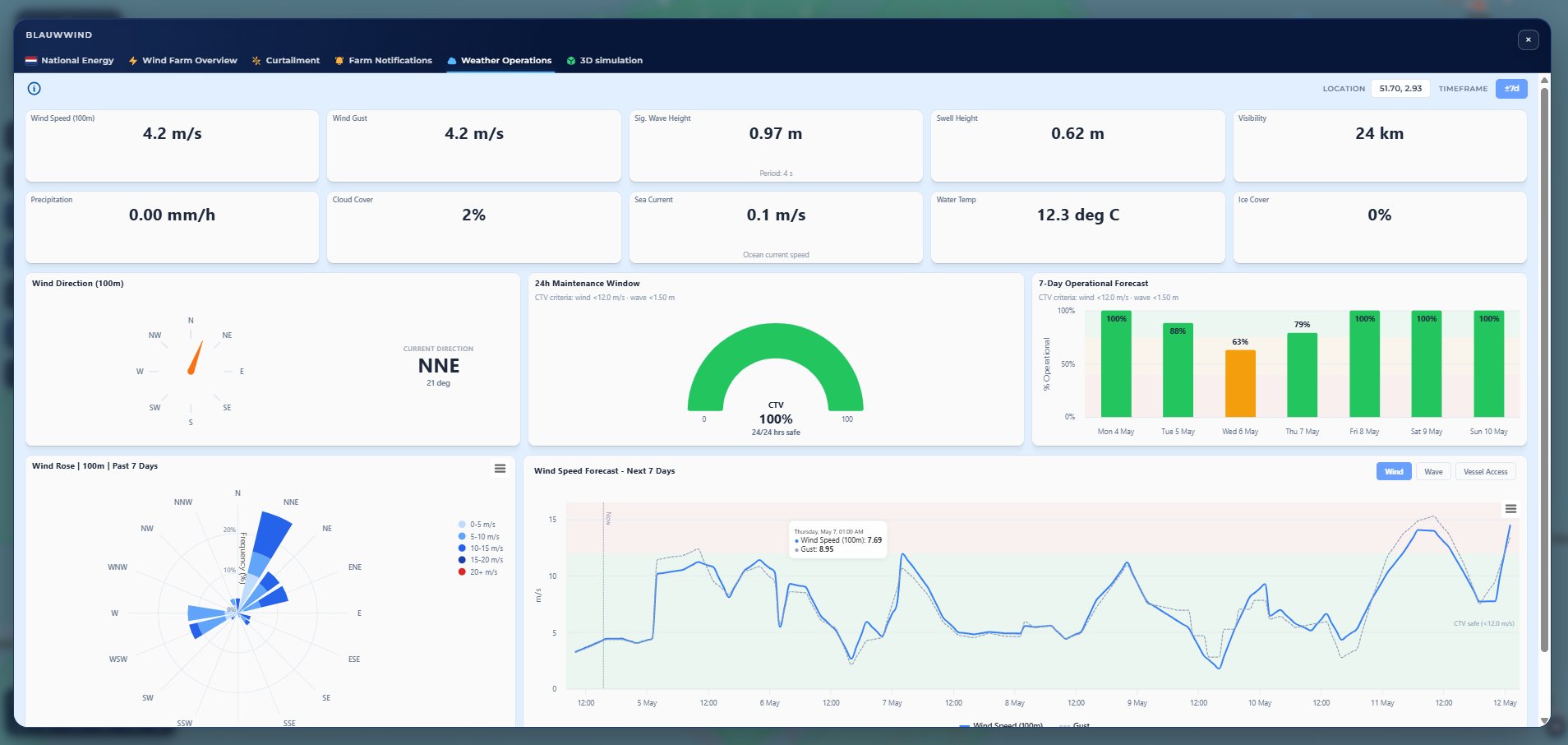Toggle the 10-15 m/s legend entry

pos(481,548)
